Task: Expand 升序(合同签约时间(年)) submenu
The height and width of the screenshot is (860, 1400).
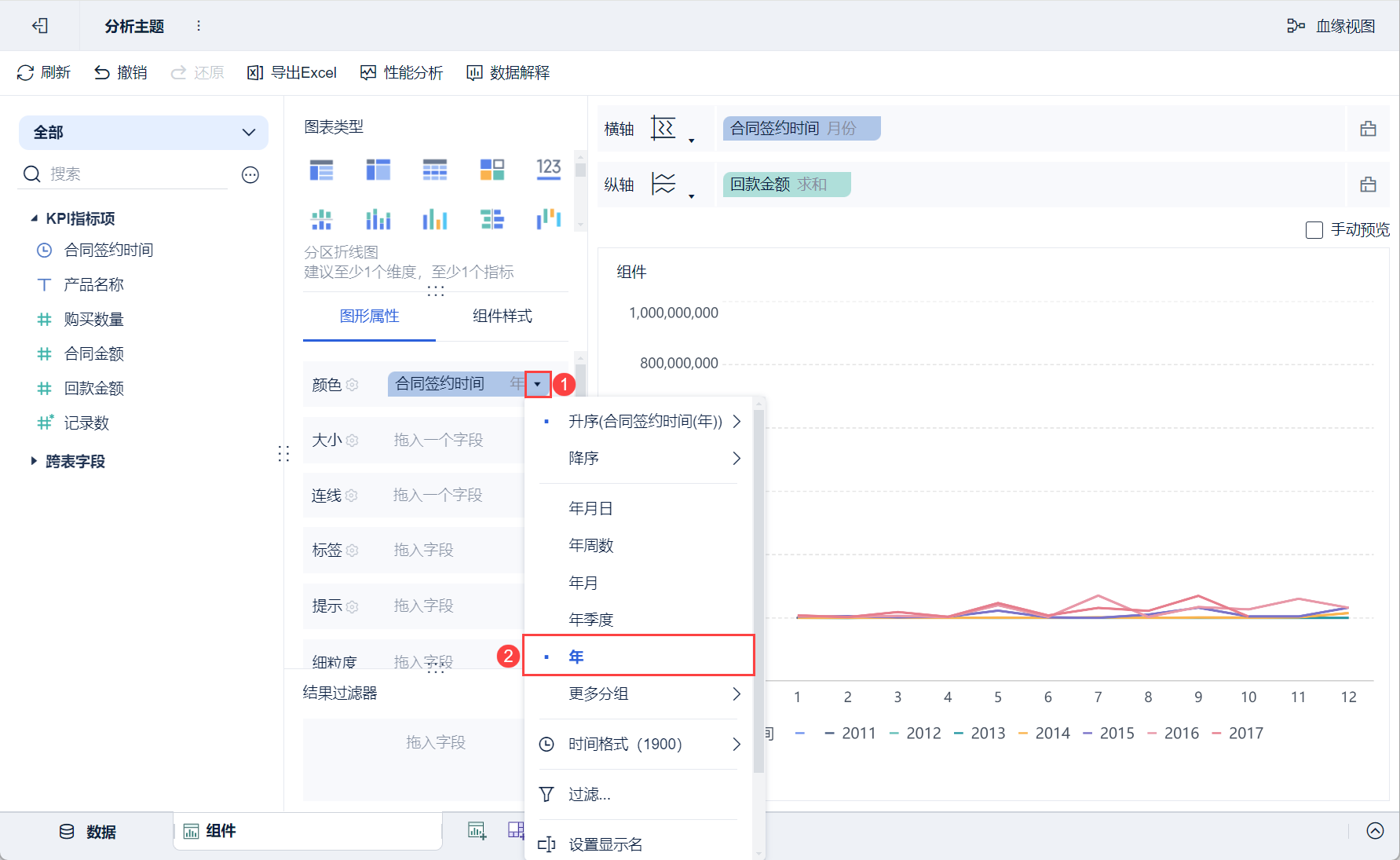Action: [x=639, y=422]
